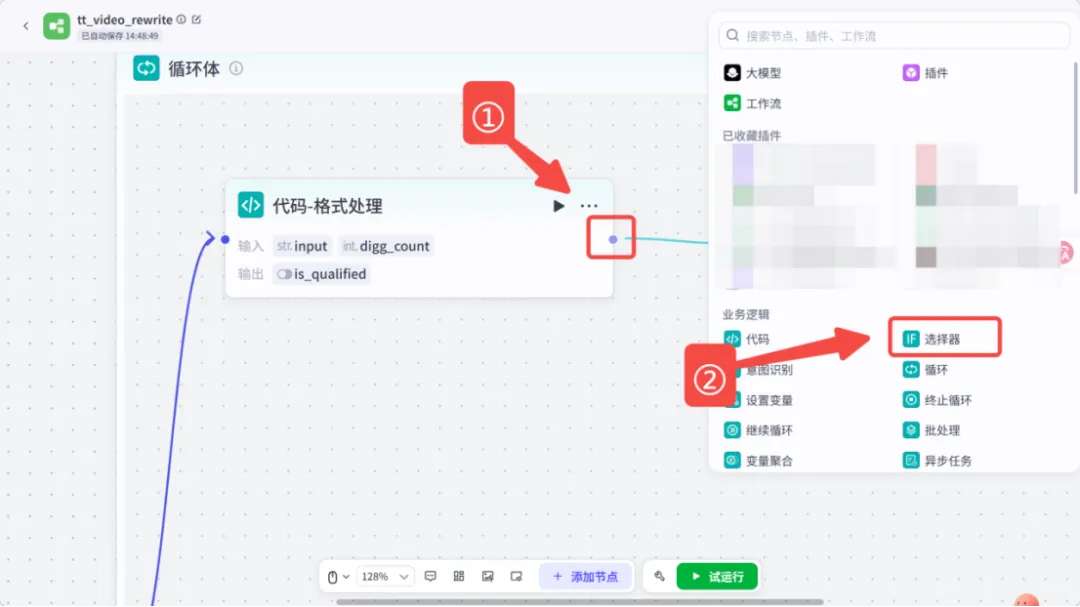Screen dimensions: 1080x607
Task: Edit the workflow name tt_video_rewrite
Action: pos(196,20)
